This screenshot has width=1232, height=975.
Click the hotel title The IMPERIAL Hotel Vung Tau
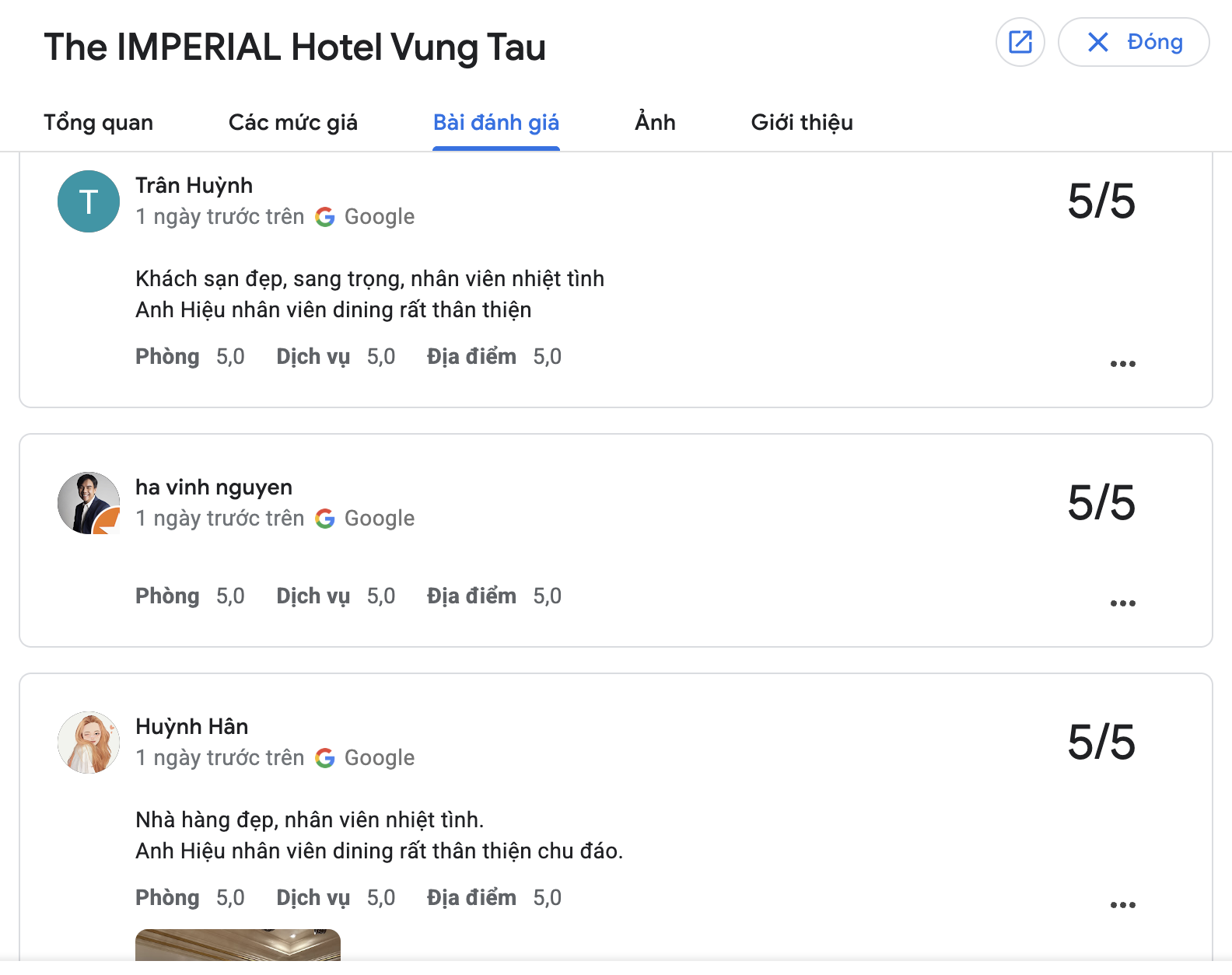[x=295, y=47]
